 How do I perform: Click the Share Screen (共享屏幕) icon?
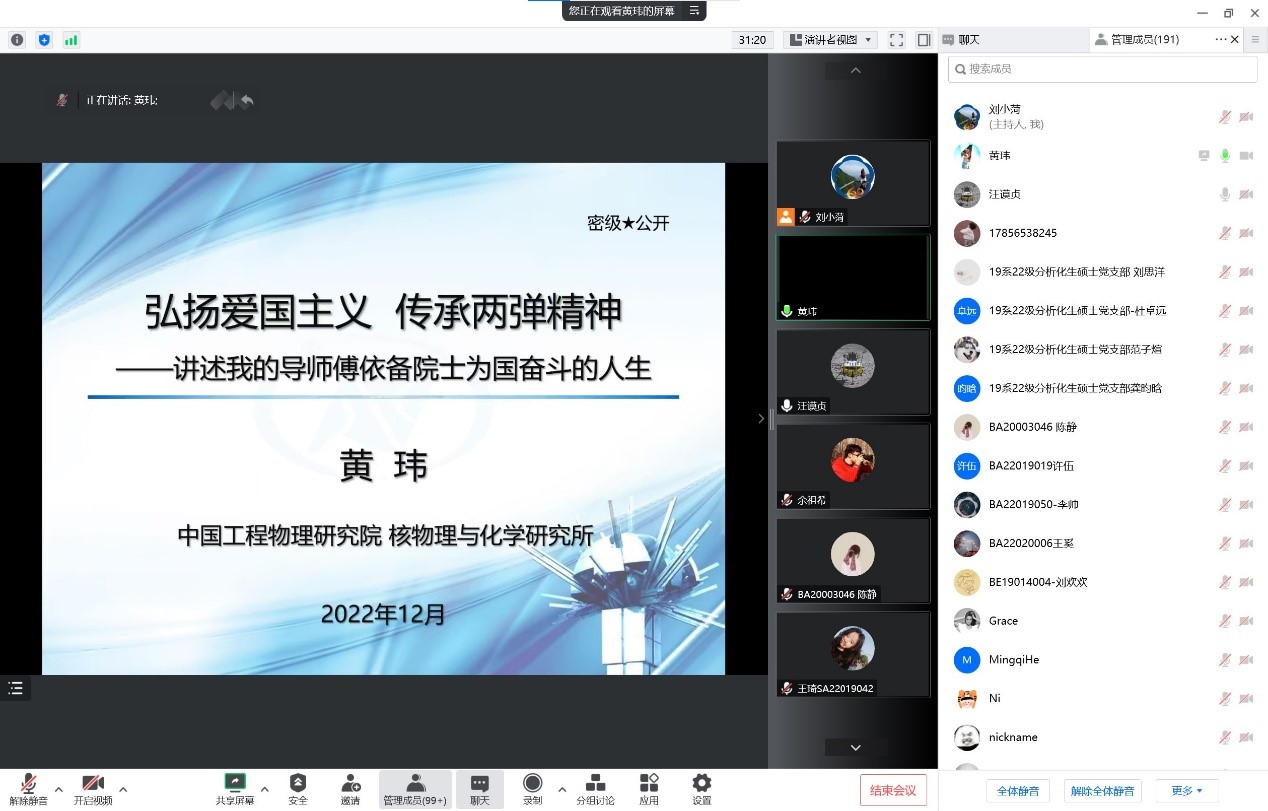click(x=235, y=784)
